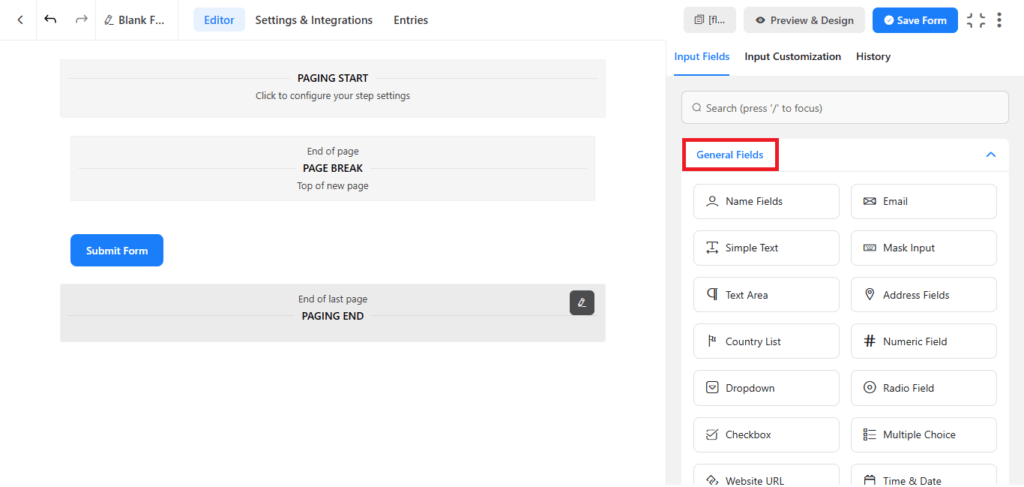Select the Page Break block
Image resolution: width=1024 pixels, height=487 pixels.
(x=332, y=168)
